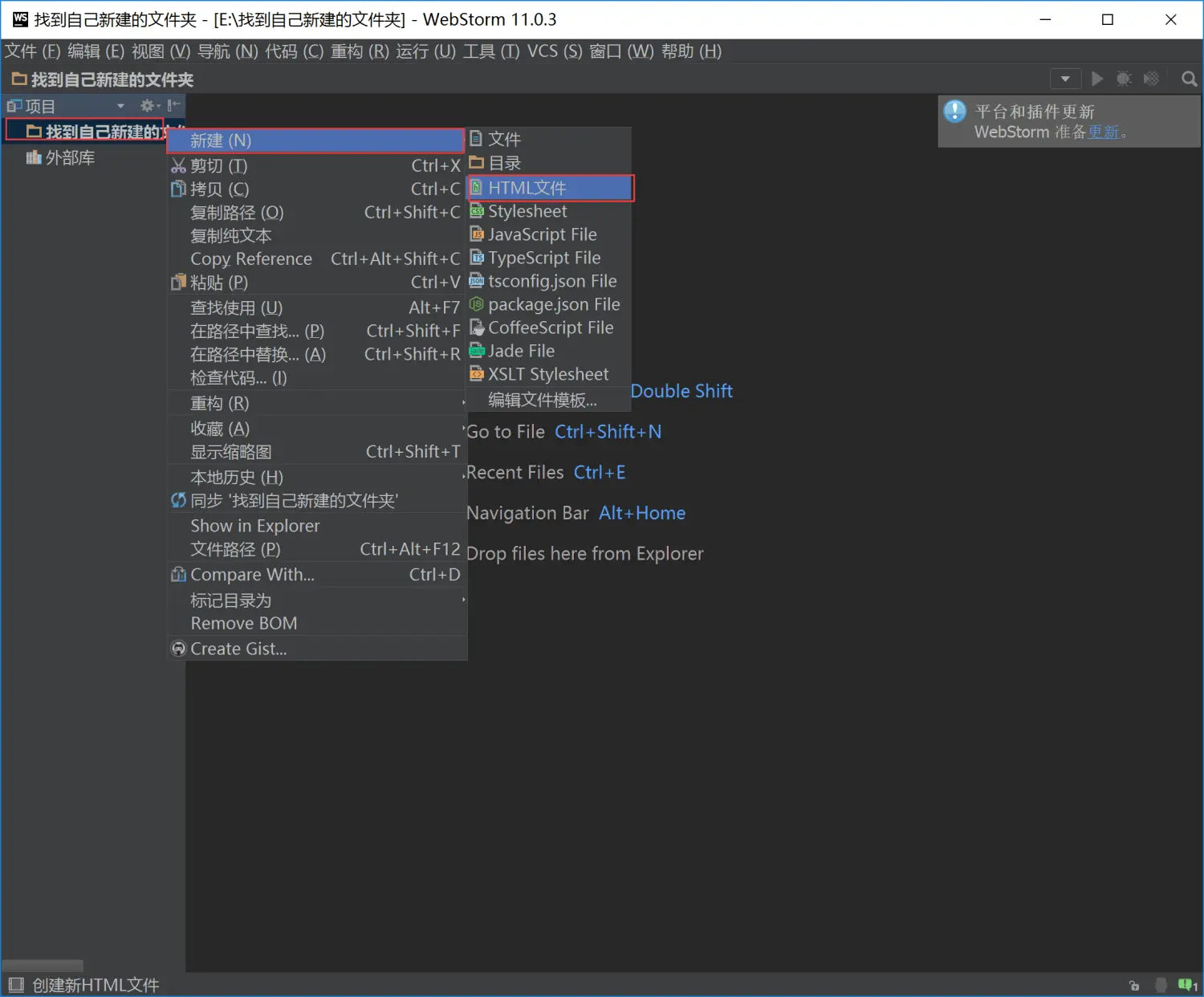The width and height of the screenshot is (1204, 997).
Task: Click the sync icon beside 同步
Action: pos(178,501)
